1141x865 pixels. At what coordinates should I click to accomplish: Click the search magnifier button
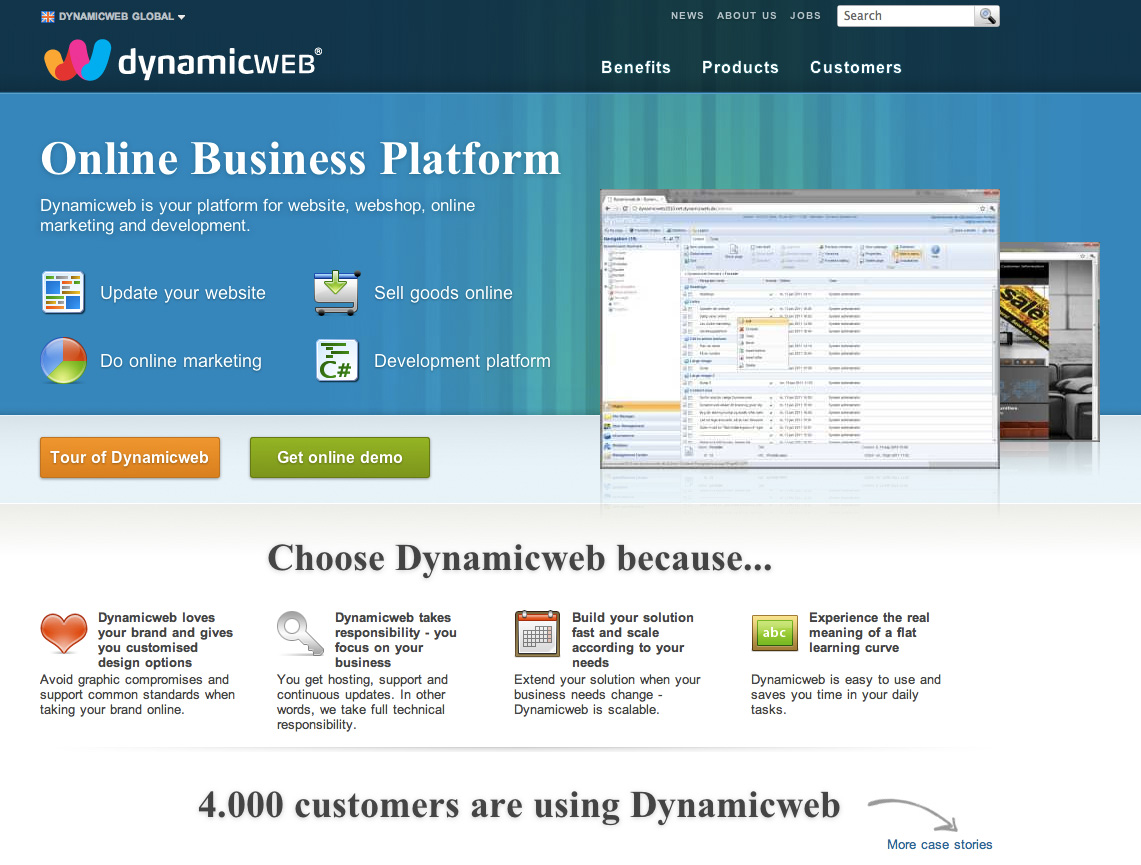coord(987,16)
